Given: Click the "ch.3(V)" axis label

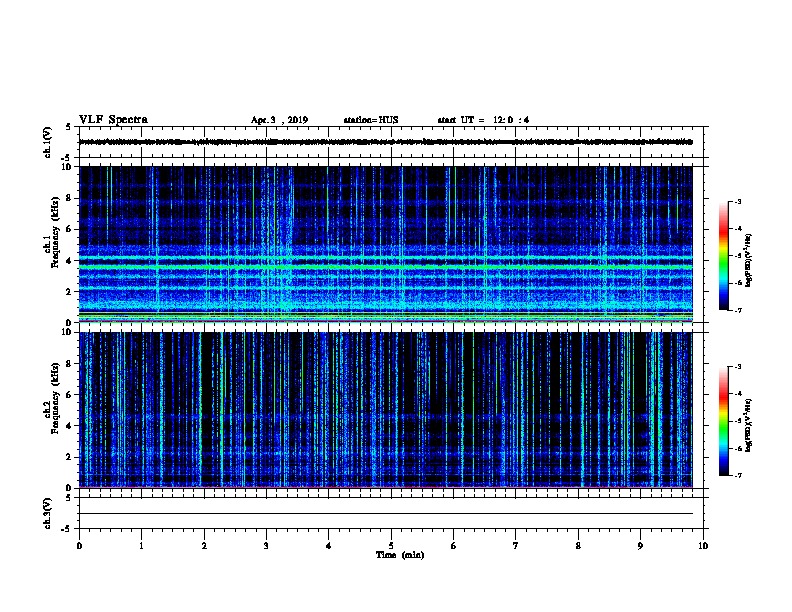Looking at the screenshot, I should point(47,513).
